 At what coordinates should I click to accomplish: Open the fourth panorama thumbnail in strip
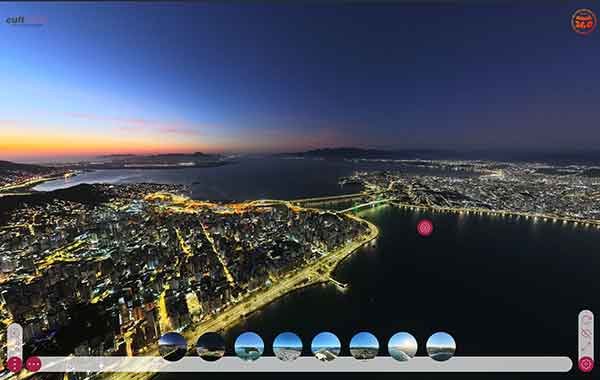[287, 347]
